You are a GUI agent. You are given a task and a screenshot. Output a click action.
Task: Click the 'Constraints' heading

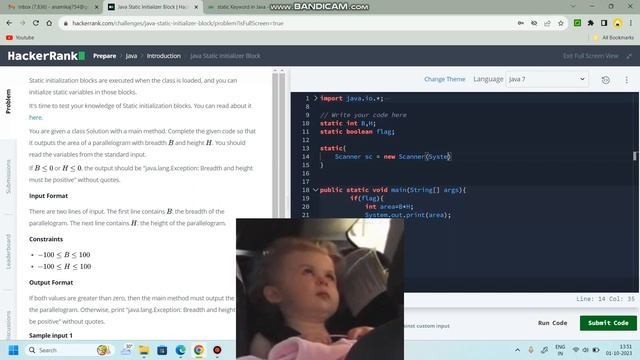(x=46, y=239)
